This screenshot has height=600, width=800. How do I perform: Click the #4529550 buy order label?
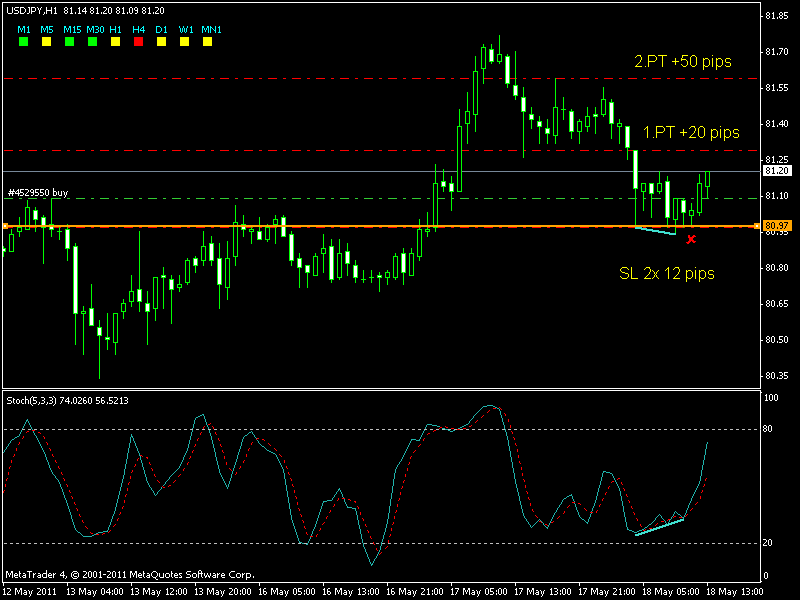point(38,192)
